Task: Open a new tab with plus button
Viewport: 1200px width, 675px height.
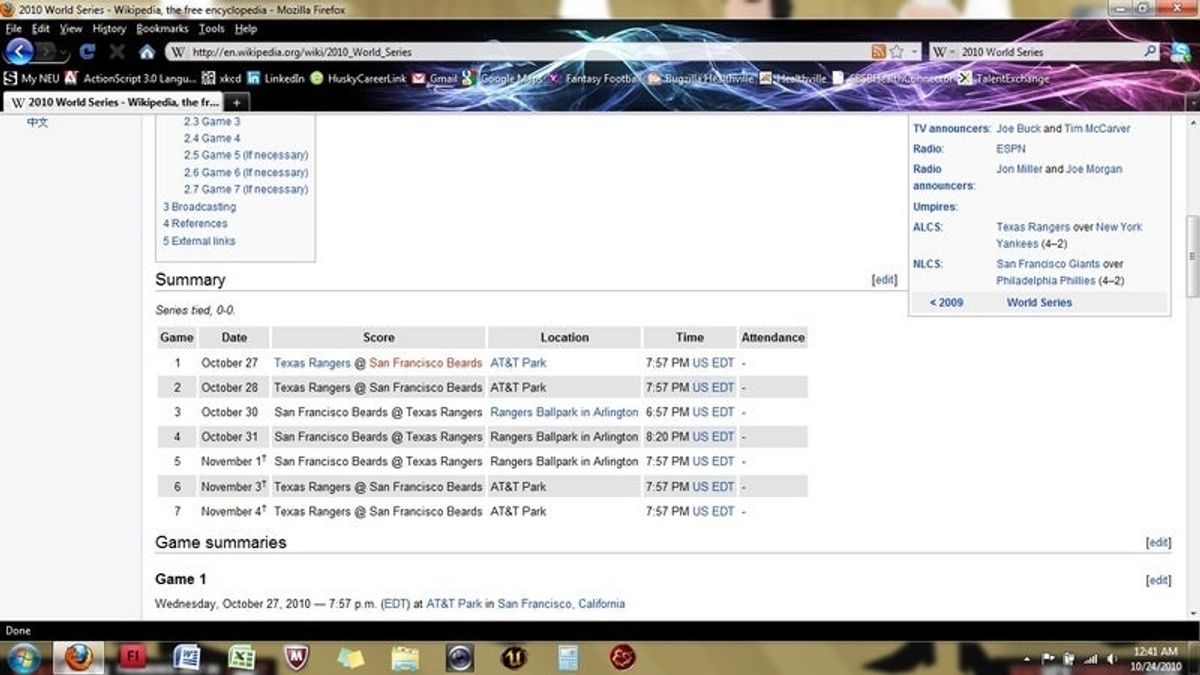Action: (x=236, y=102)
